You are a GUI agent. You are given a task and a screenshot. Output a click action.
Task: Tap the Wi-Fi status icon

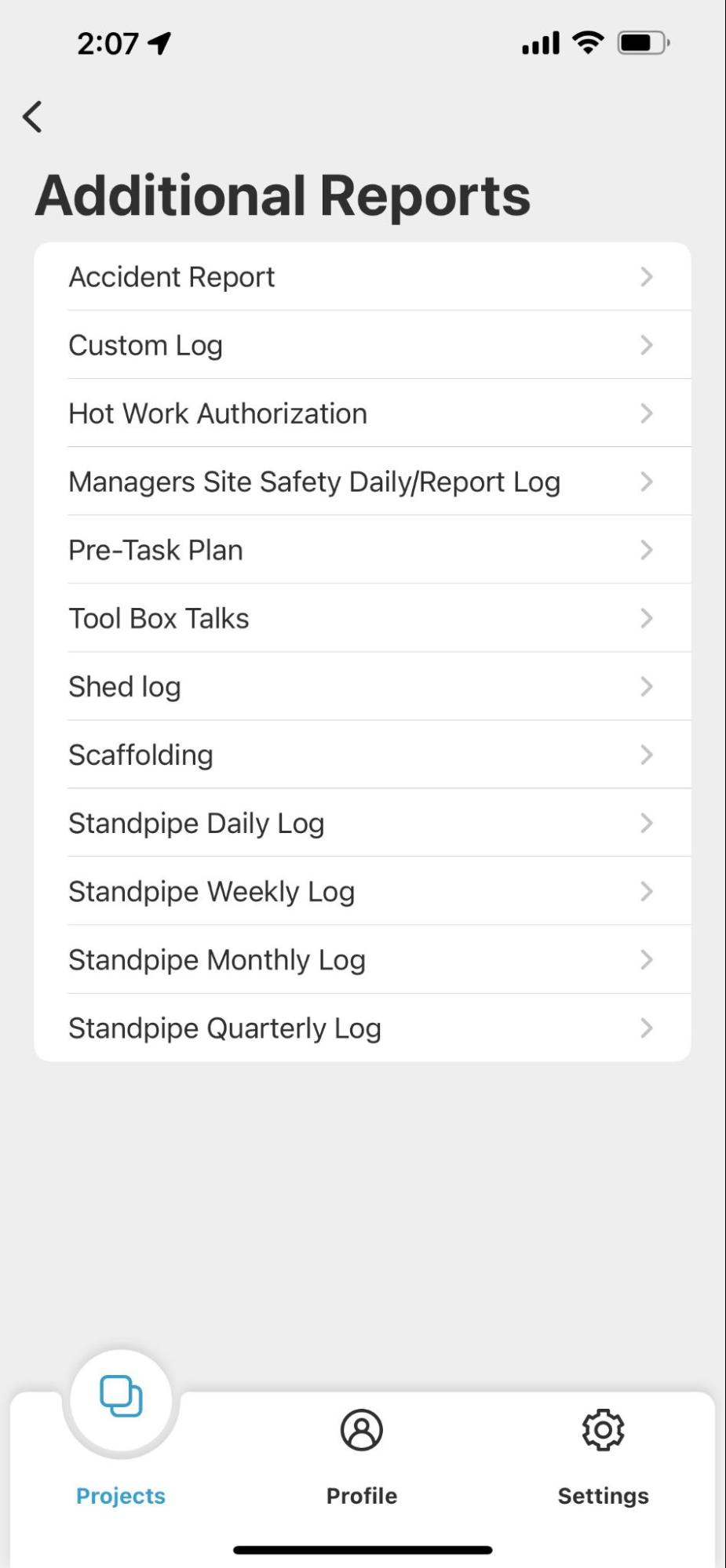[x=588, y=42]
